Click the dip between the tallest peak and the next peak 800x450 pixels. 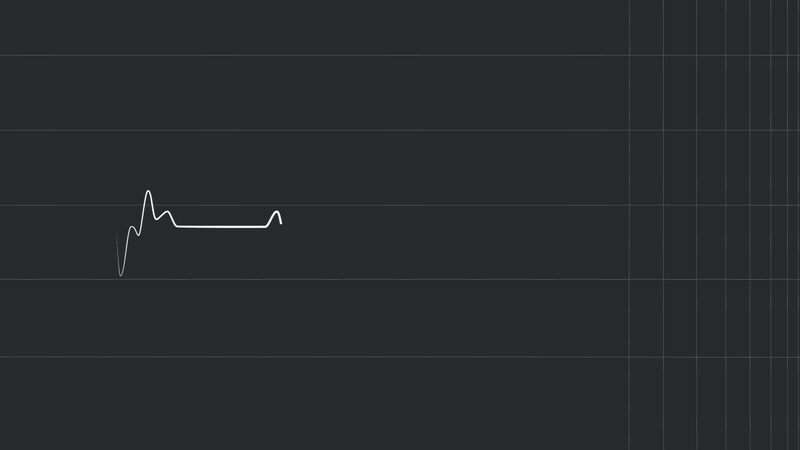tap(156, 218)
